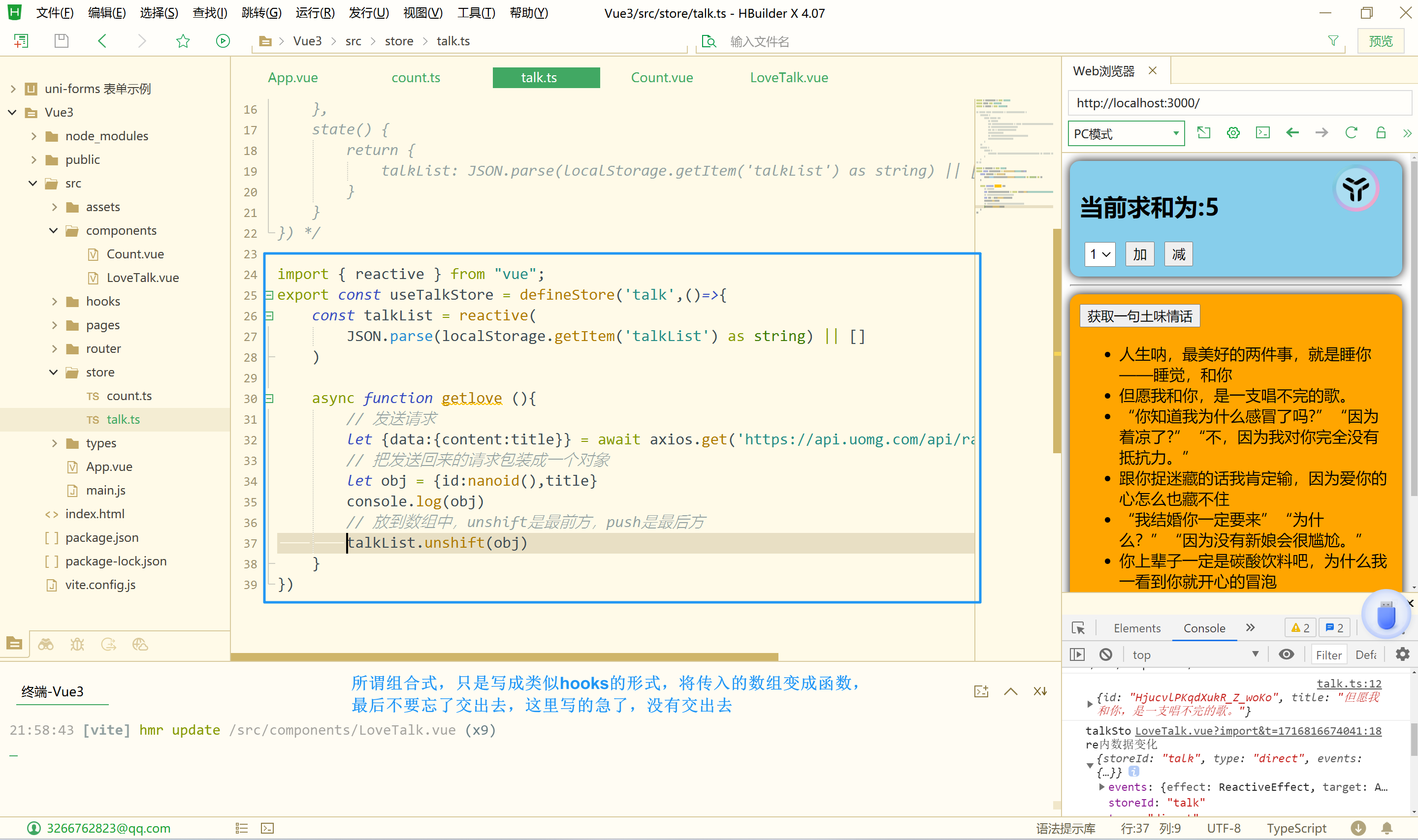The image size is (1418, 840).
Task: Click the debug bug icon in sidebar
Action: coord(77,645)
